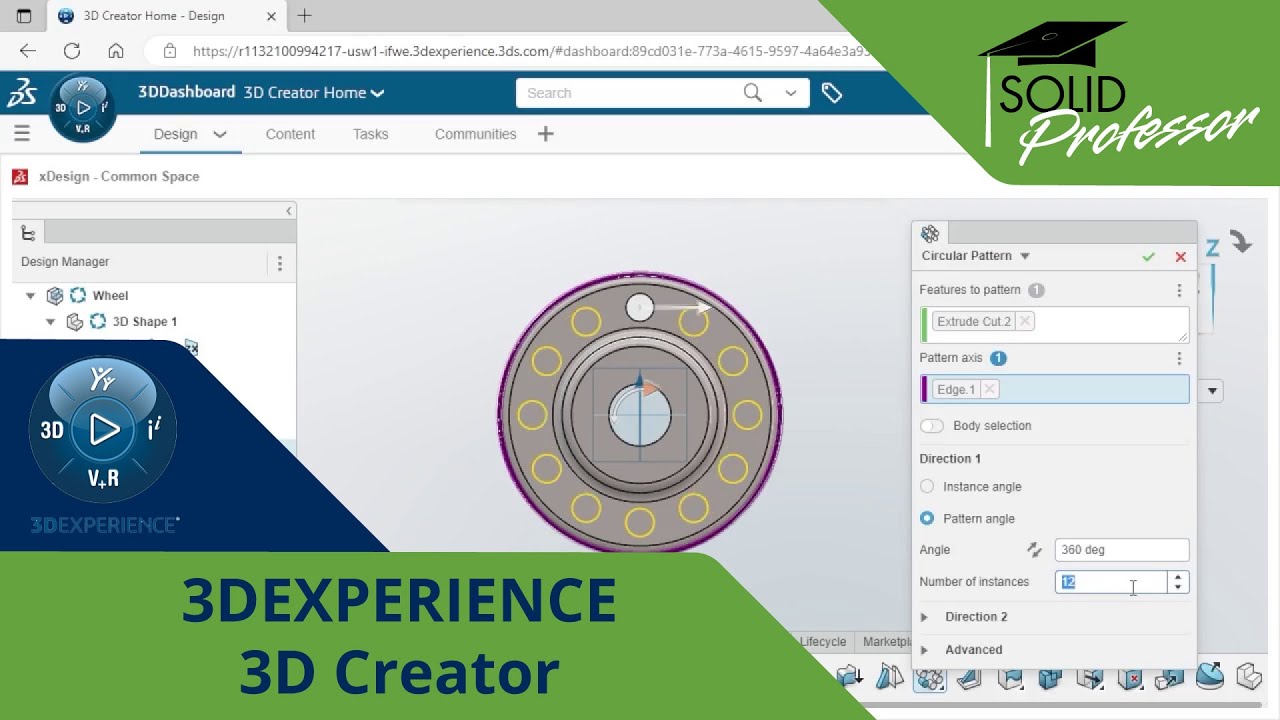
Task: Collapse the Wheel tree node
Action: (x=30, y=296)
